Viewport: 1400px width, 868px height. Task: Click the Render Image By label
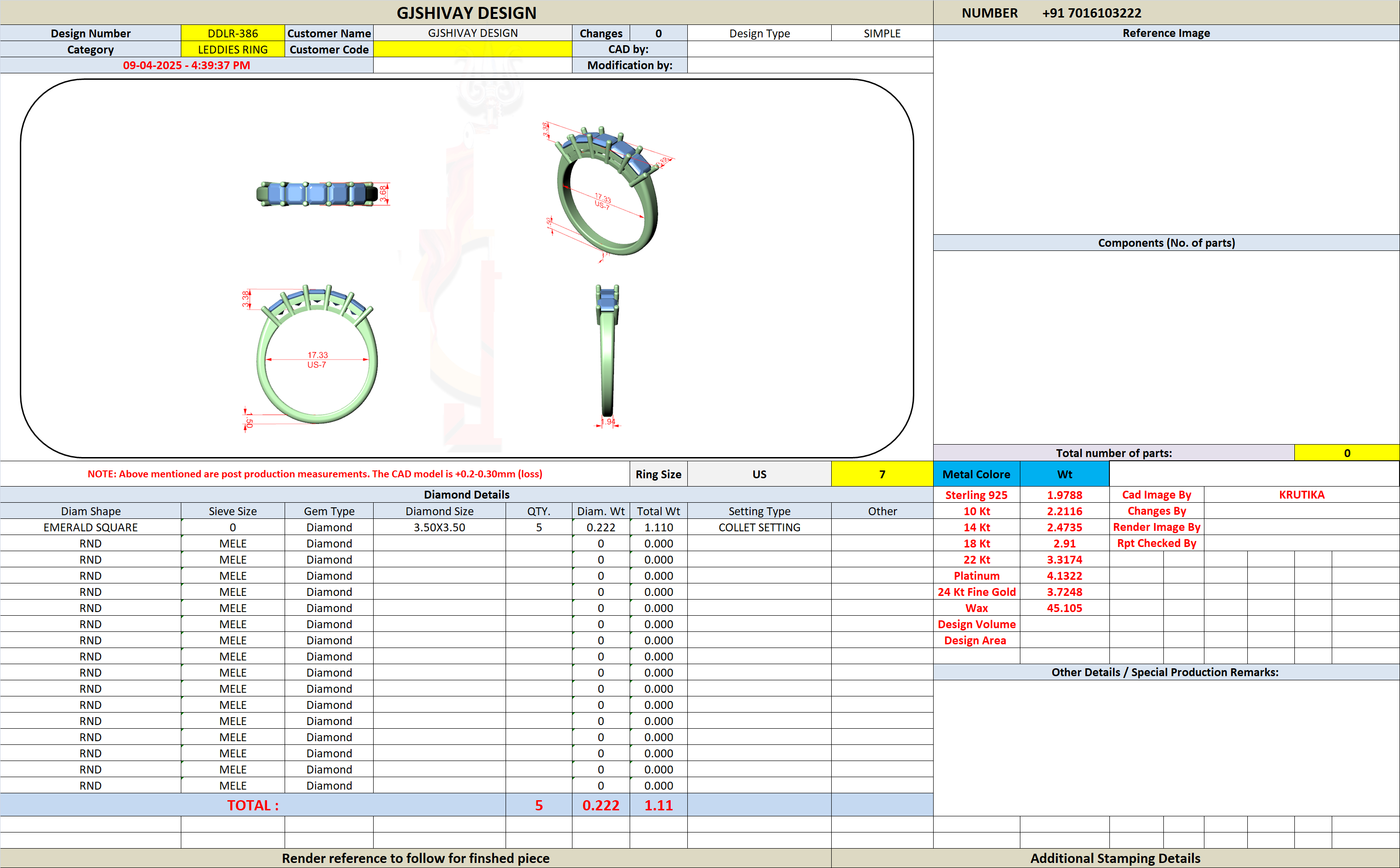pos(1156,527)
